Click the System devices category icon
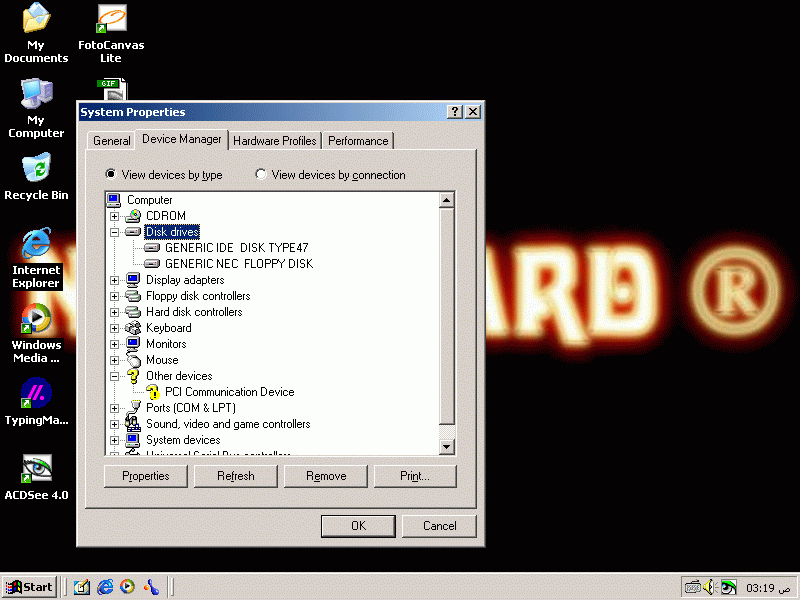The height and width of the screenshot is (600, 800). (x=133, y=440)
